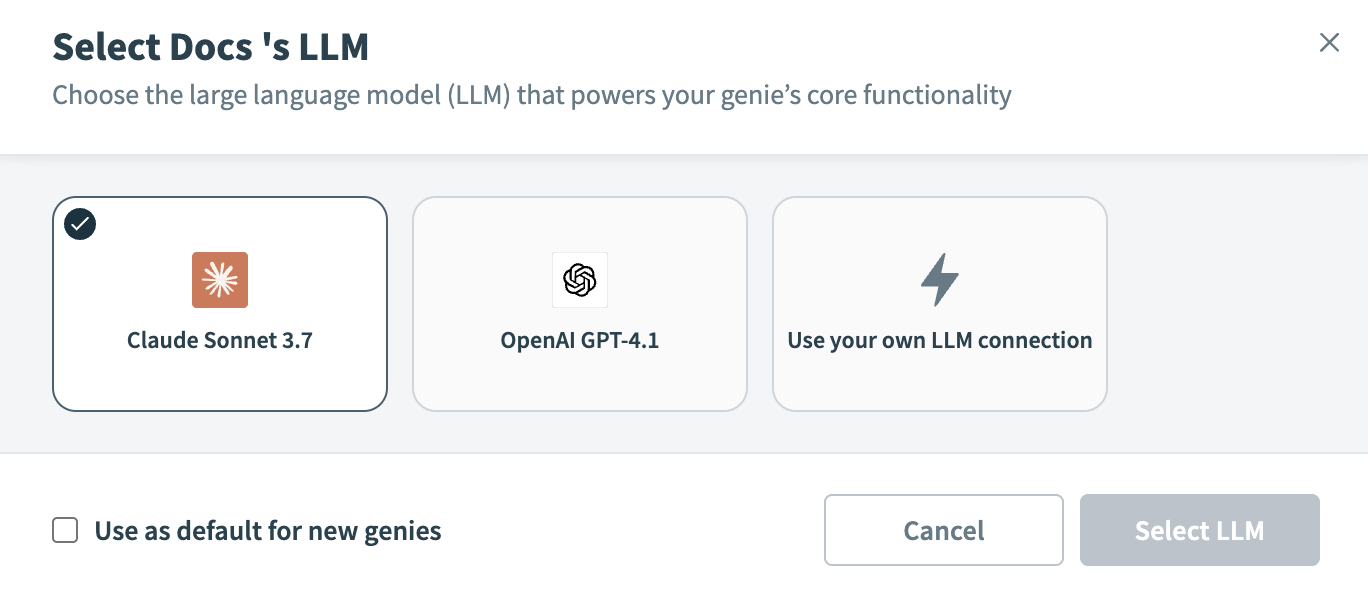Screen dimensions: 1368x590
Task: Click the selected checkmark badge on Claude card
Action: 80,225
